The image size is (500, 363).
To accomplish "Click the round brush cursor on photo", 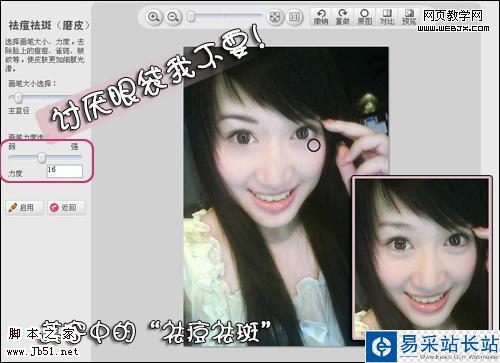I will pos(313,145).
